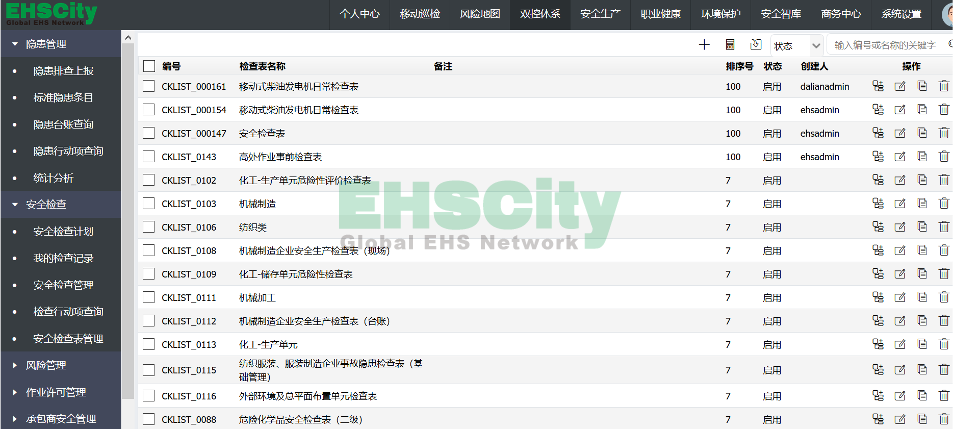Open document icon for CKLIST_0106 纺织类
The height and width of the screenshot is (429, 954).
(922, 226)
